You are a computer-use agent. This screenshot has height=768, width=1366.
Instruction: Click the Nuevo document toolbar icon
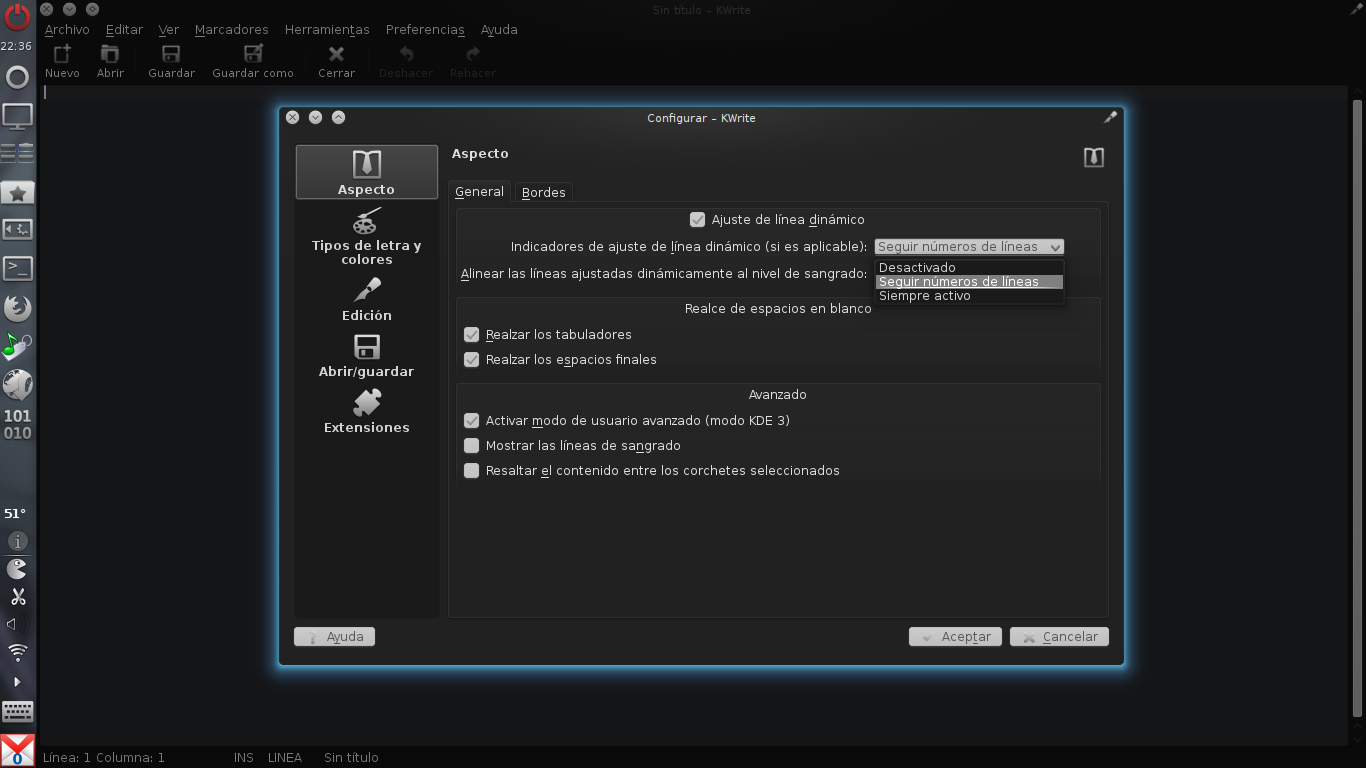[x=62, y=55]
